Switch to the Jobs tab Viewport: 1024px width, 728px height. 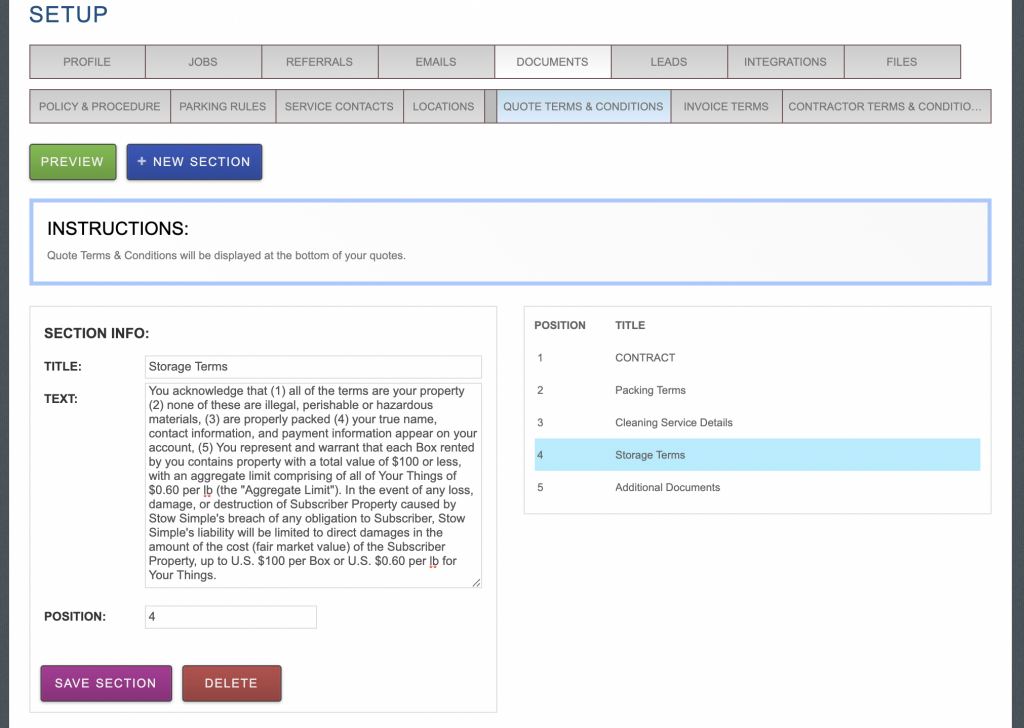click(203, 62)
